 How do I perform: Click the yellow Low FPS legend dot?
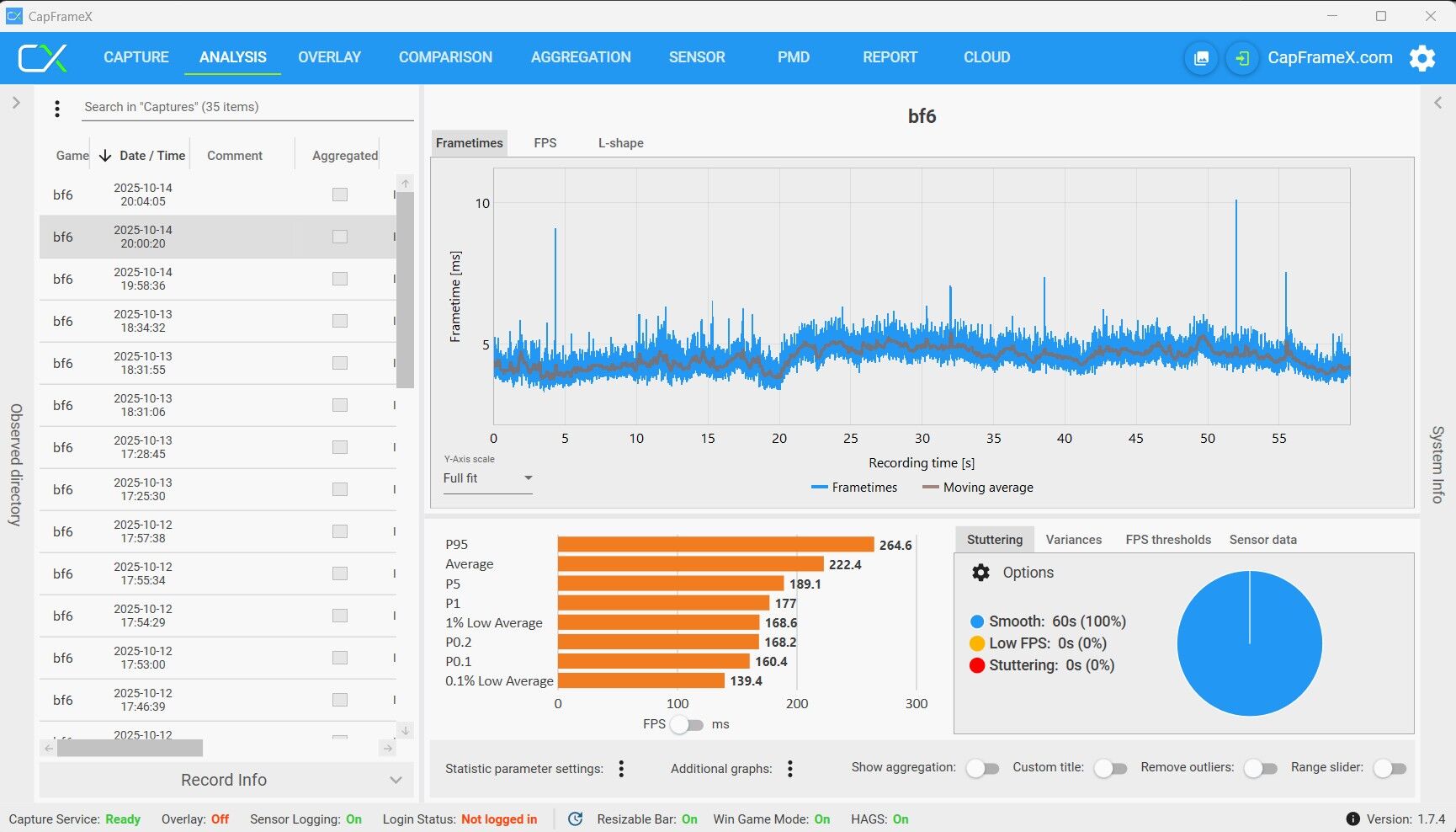click(x=977, y=643)
